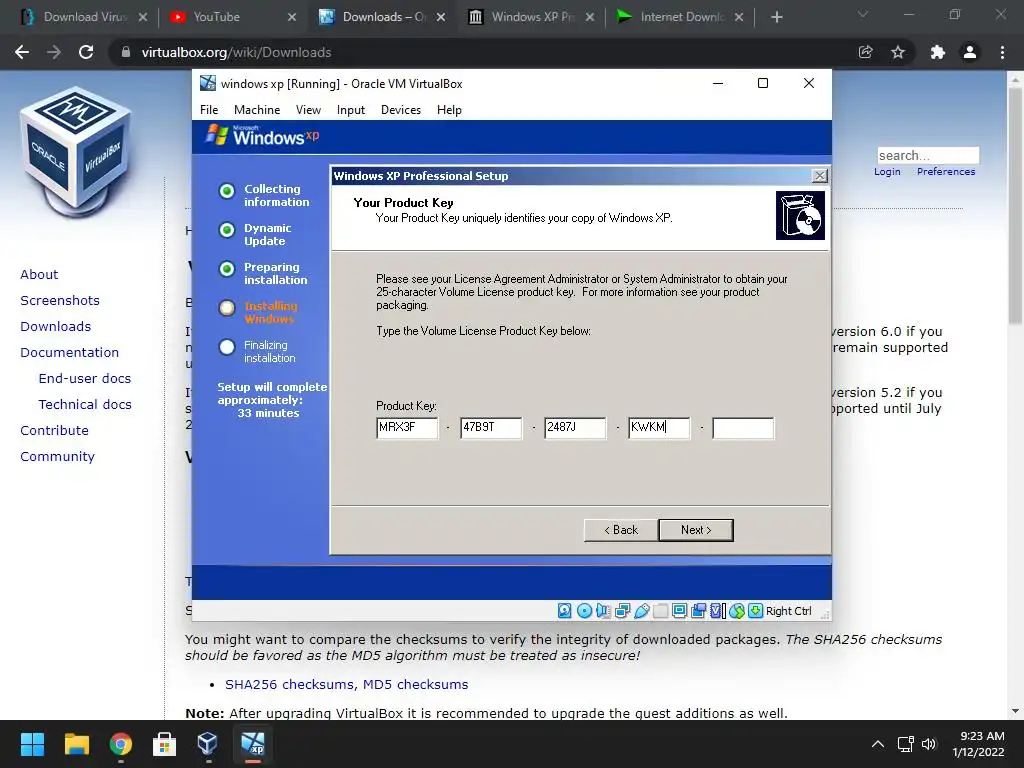
Task: Click the browser forward arrow
Action: coord(54,52)
